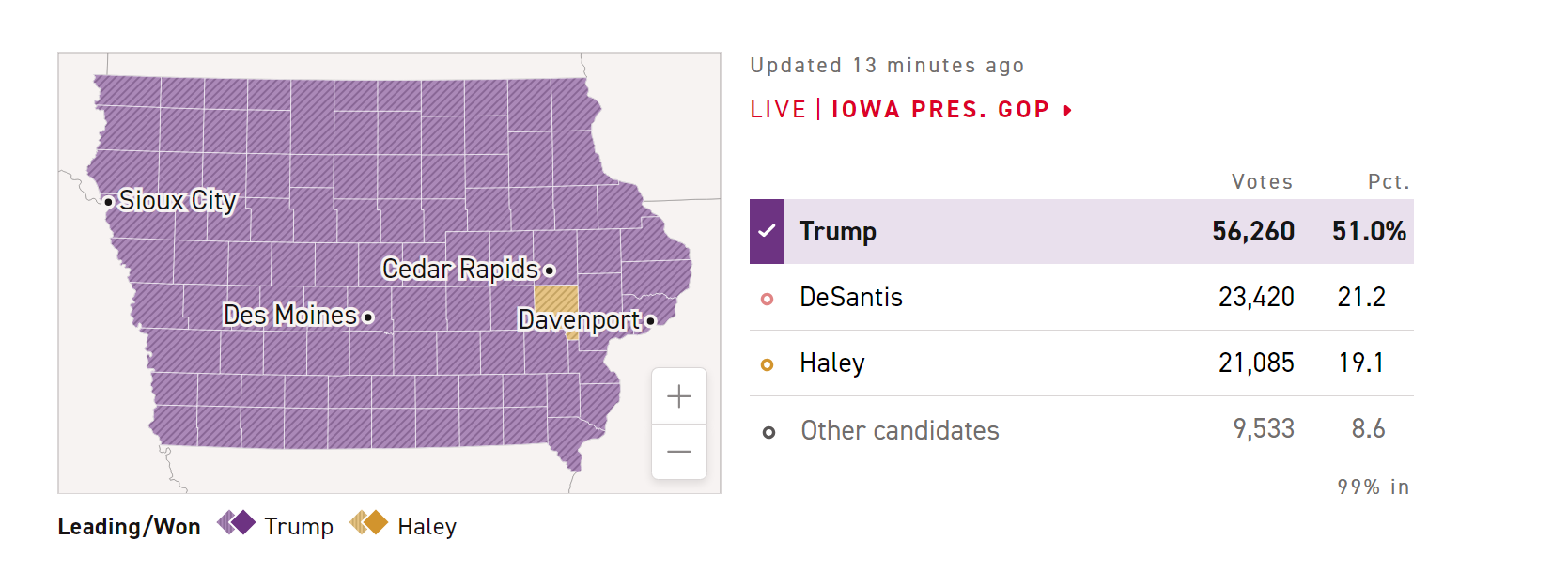The image size is (1568, 572).
Task: Open the Iowa Pres. GOP arrow link
Action: 1067,111
